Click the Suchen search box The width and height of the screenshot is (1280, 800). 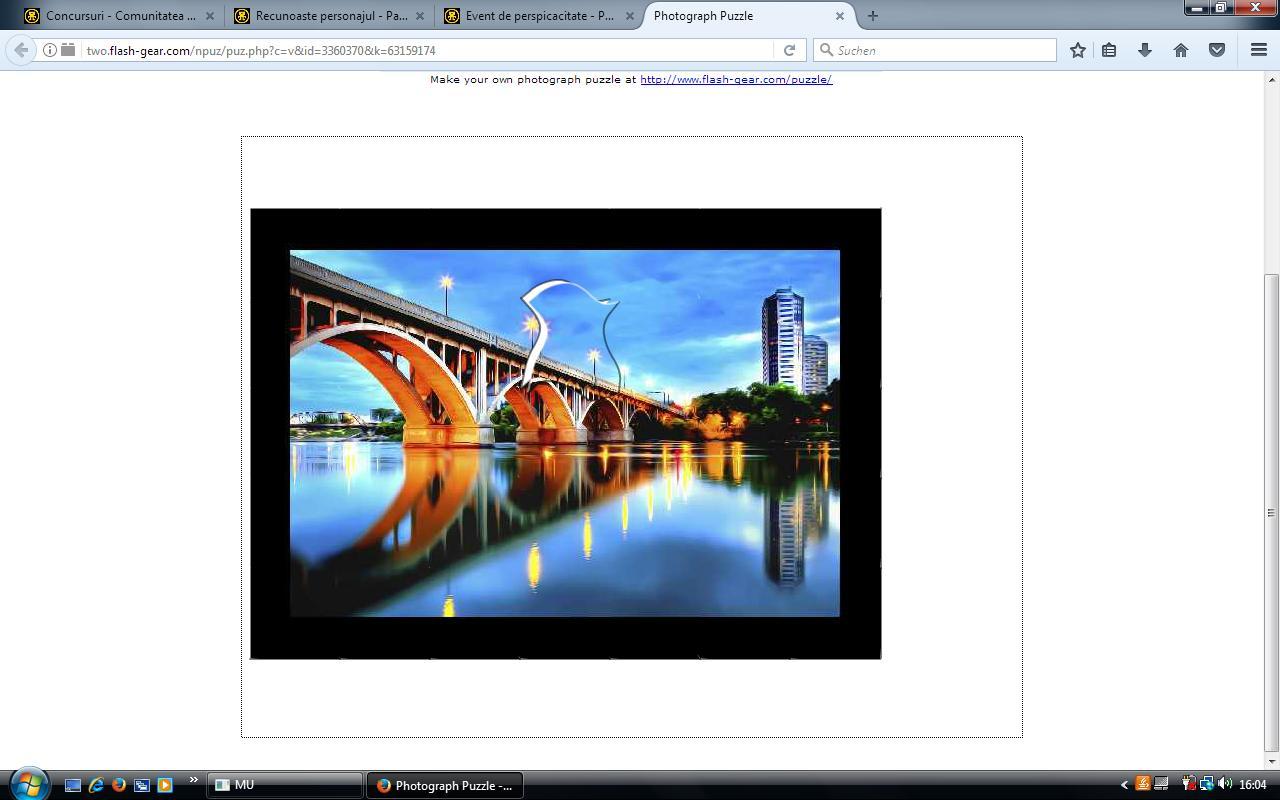point(935,50)
